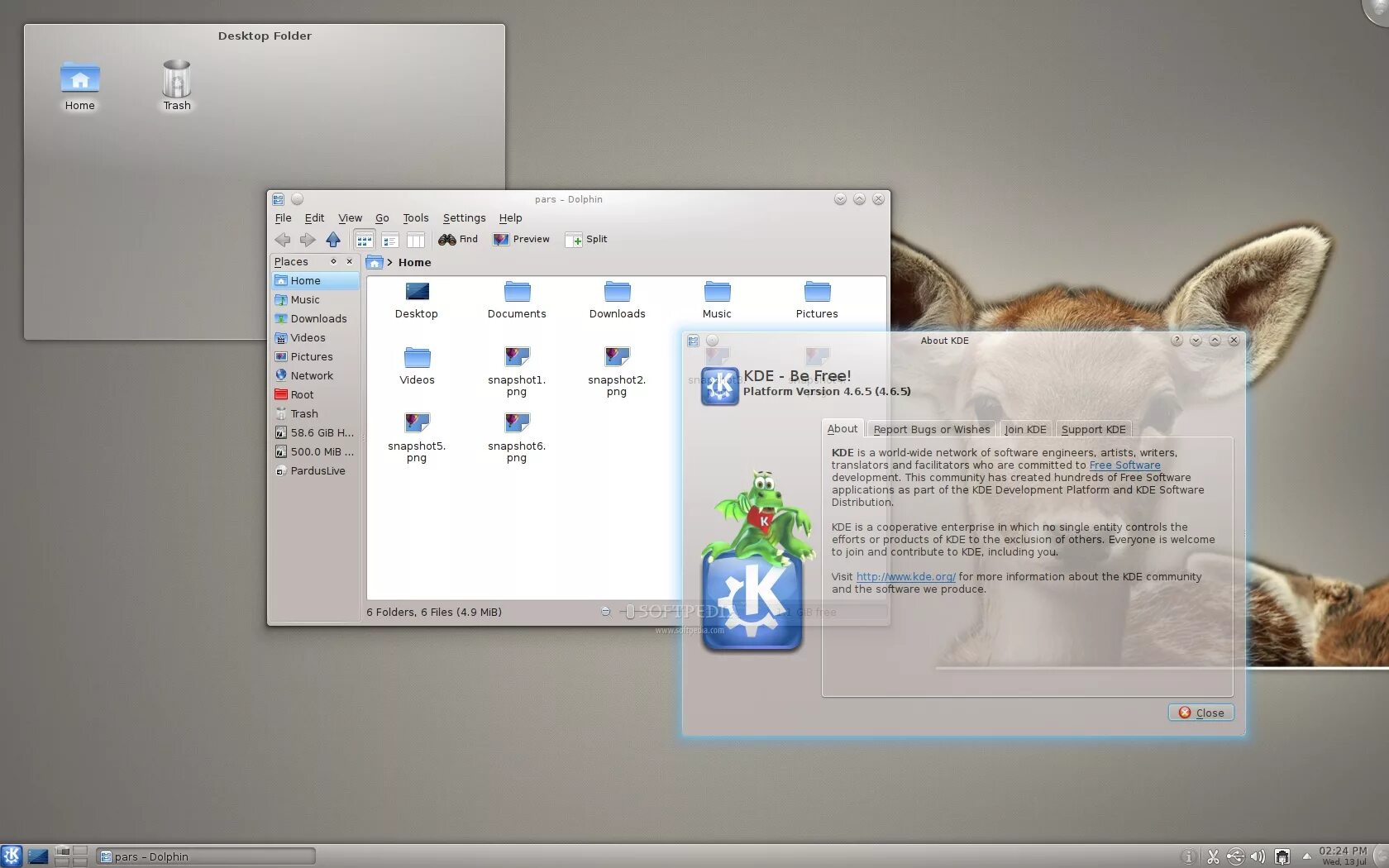Screen dimensions: 1389x868
Task: Open the Settings menu in Dolphin
Action: (464, 218)
